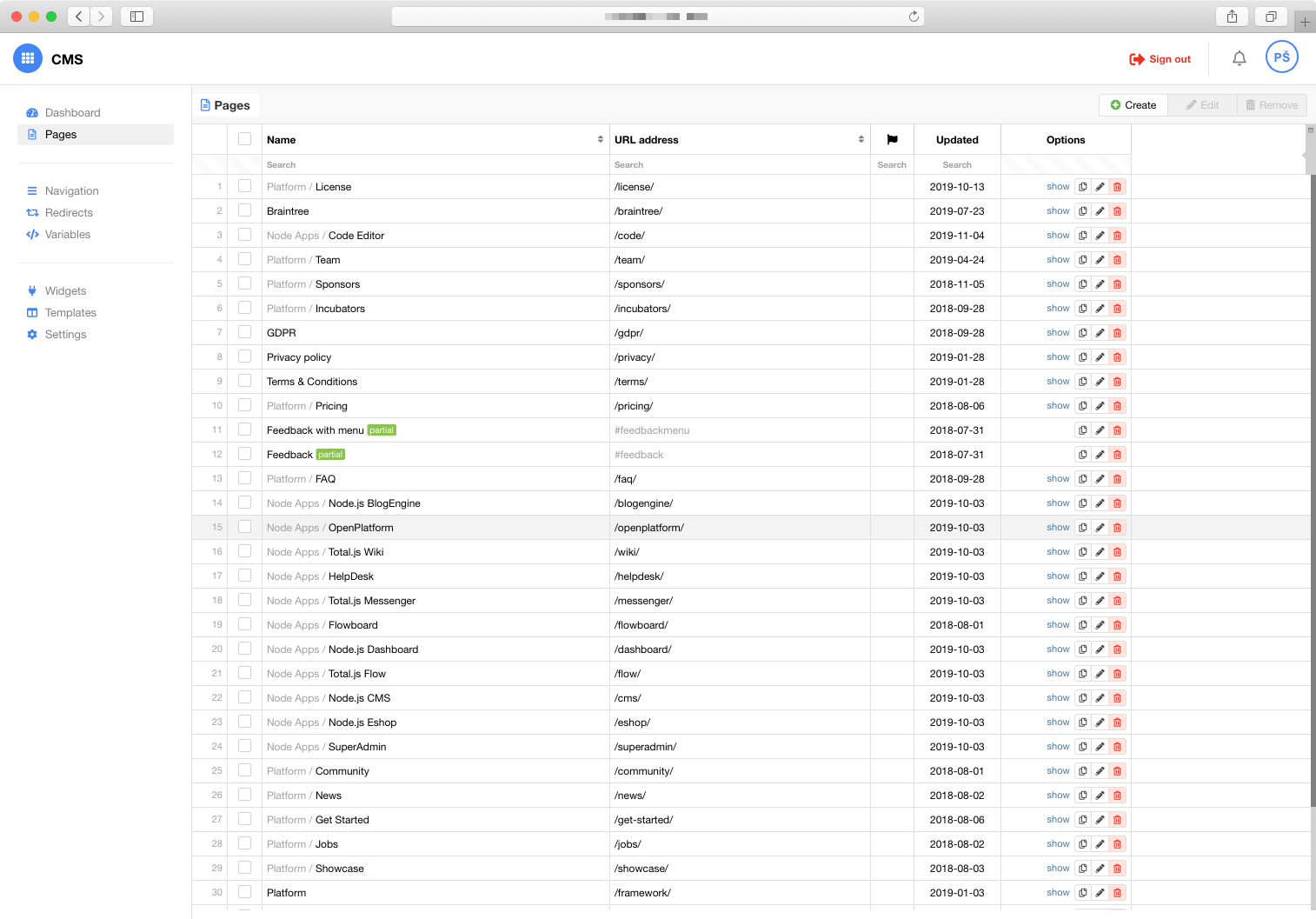Focus the Name search field

[x=435, y=165]
